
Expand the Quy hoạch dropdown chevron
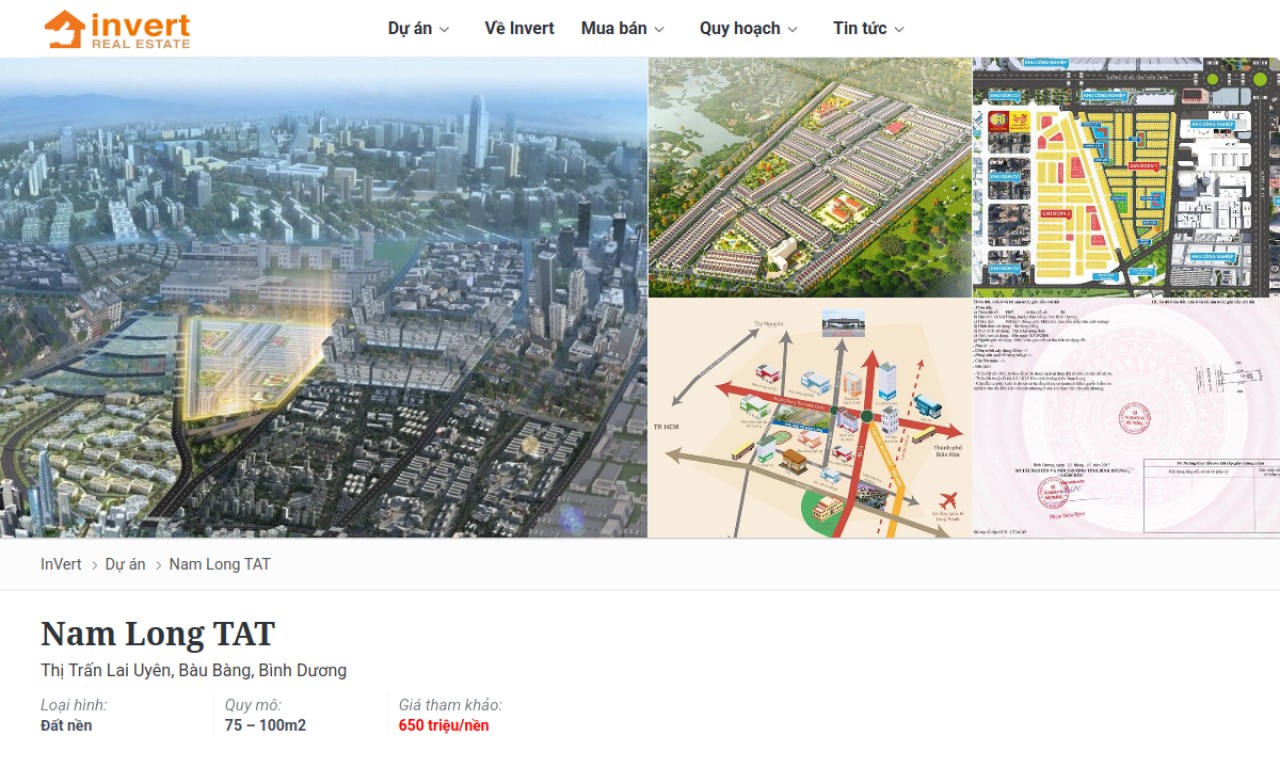[793, 30]
